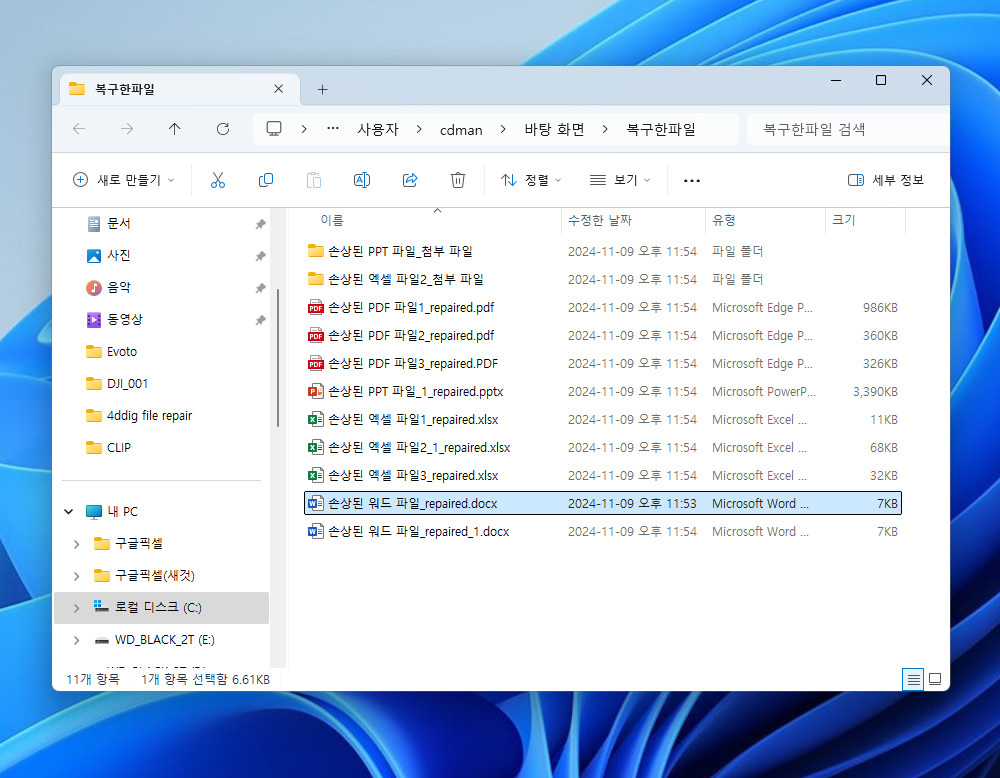
Task: Sort by the 수정한 날짜 column header
Action: click(599, 220)
